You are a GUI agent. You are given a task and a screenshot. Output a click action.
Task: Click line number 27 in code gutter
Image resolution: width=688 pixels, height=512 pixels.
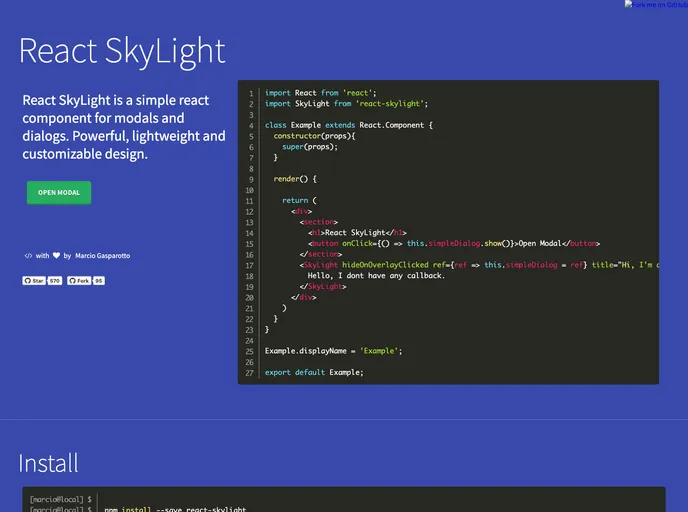[249, 373]
